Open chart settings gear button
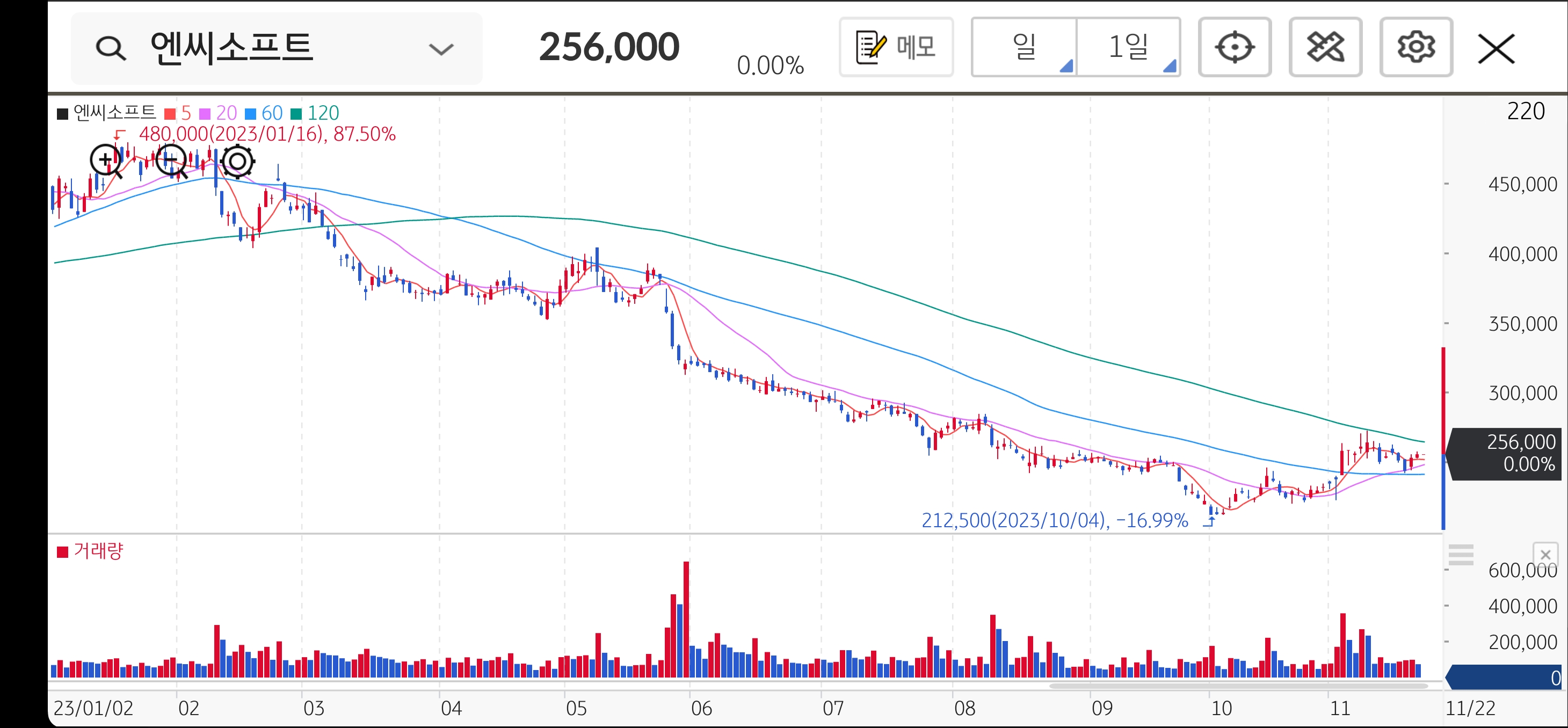 pos(1415,47)
